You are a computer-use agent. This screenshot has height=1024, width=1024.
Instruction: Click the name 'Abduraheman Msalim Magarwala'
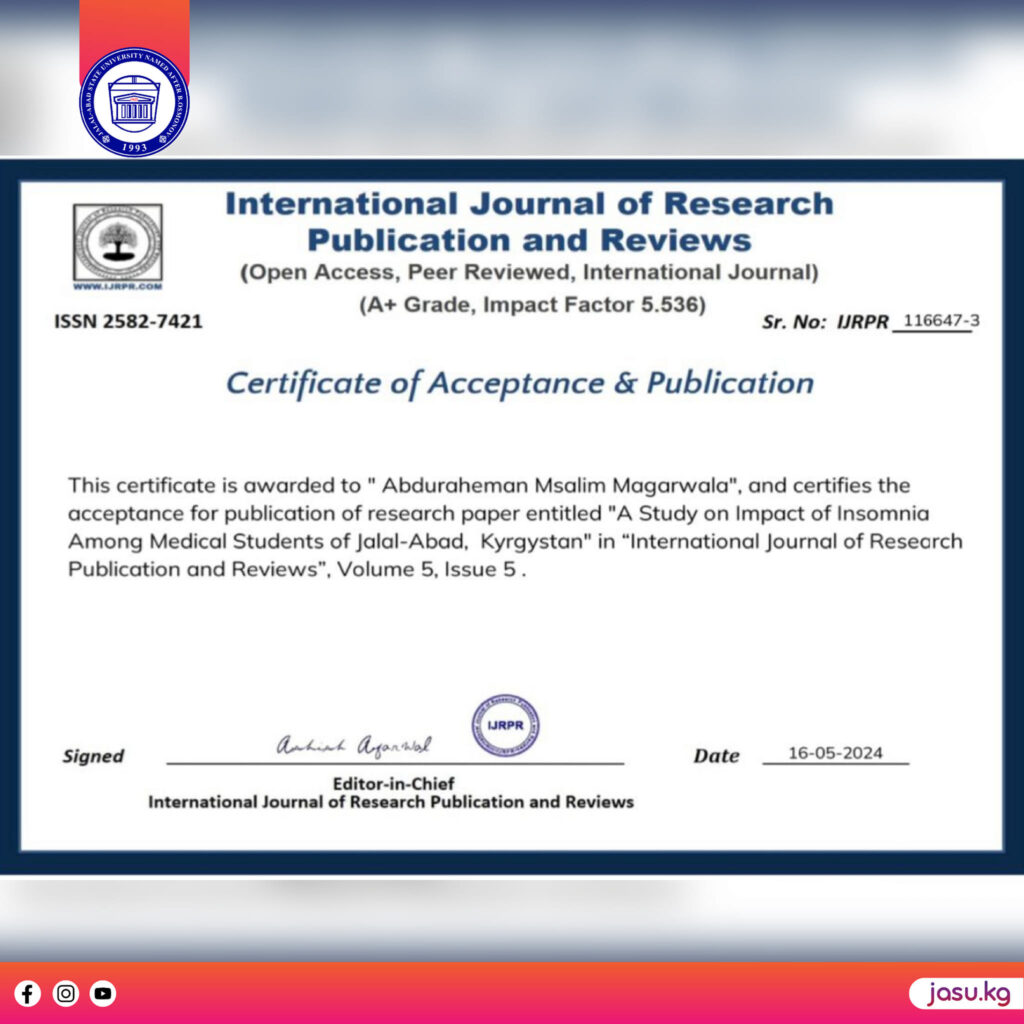coord(555,485)
